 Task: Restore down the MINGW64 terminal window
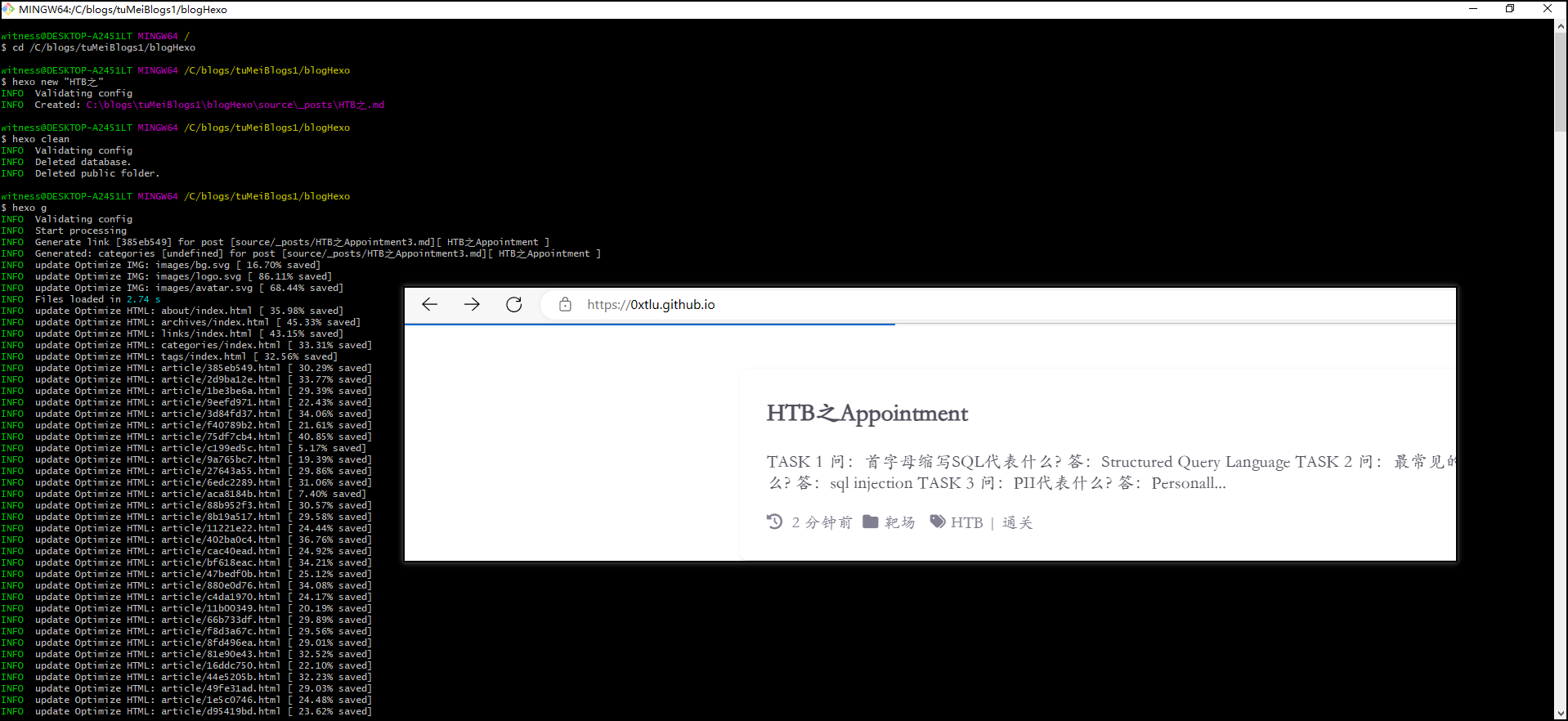[1510, 9]
